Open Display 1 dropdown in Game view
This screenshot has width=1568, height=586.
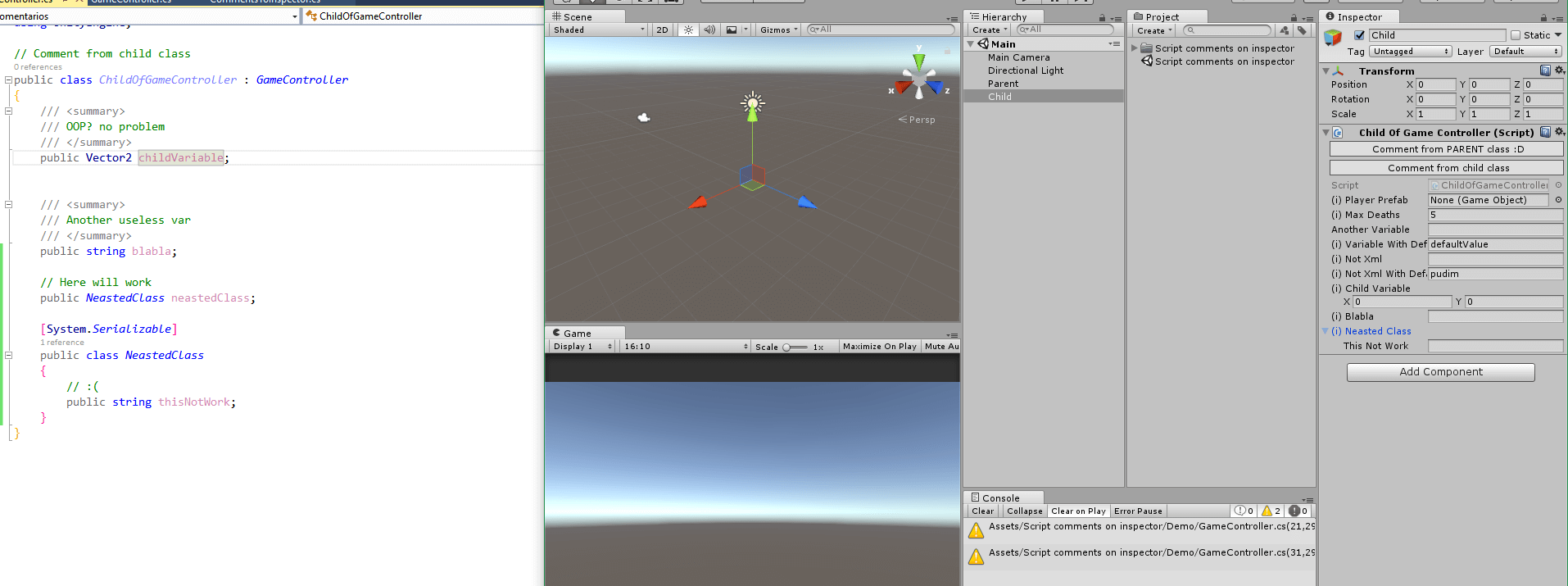click(582, 347)
